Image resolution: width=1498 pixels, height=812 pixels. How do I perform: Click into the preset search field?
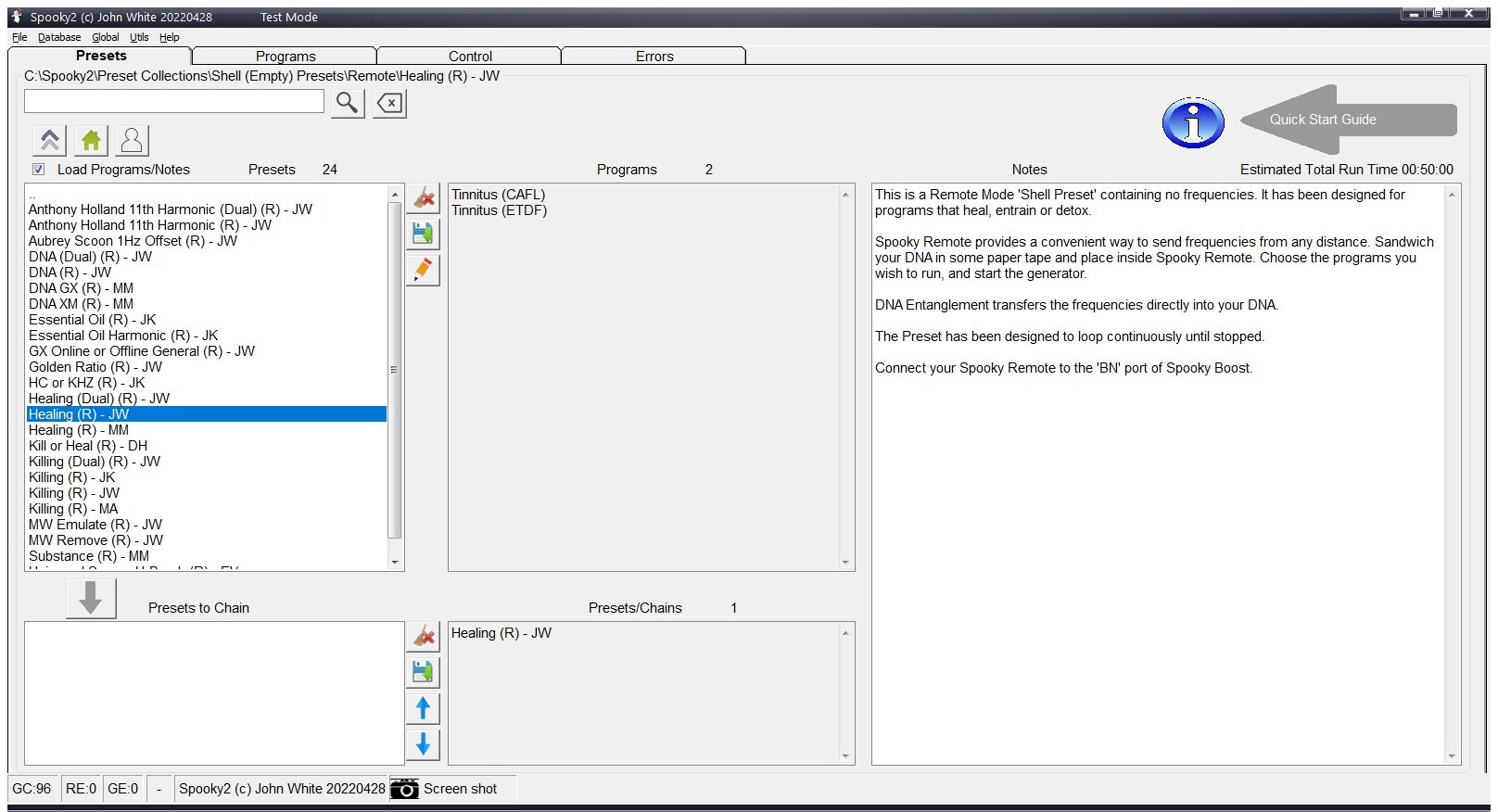[x=174, y=101]
